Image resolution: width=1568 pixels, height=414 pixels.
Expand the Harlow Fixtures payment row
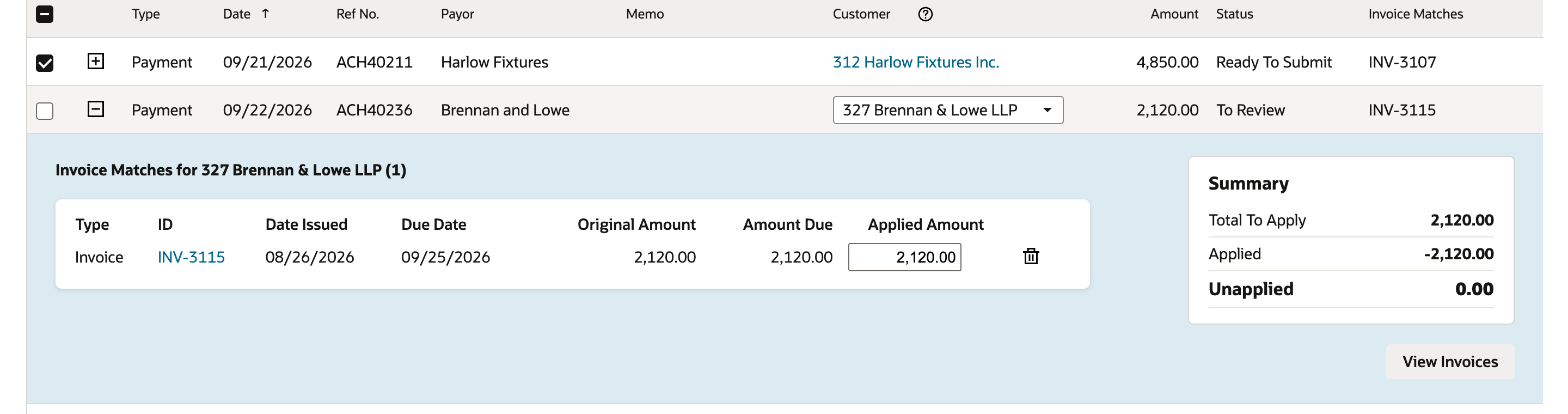coord(96,61)
